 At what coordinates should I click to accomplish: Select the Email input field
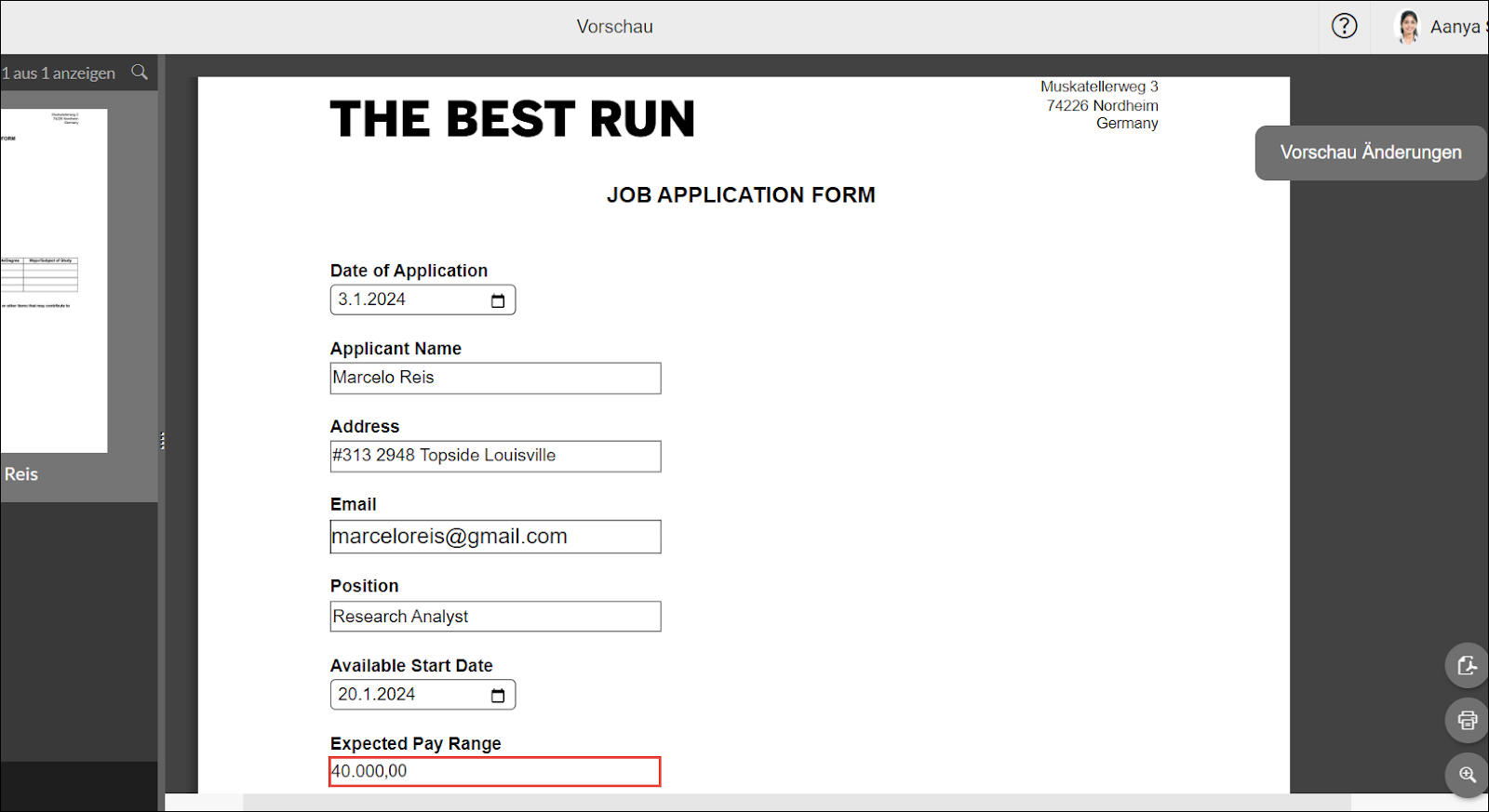coord(495,537)
